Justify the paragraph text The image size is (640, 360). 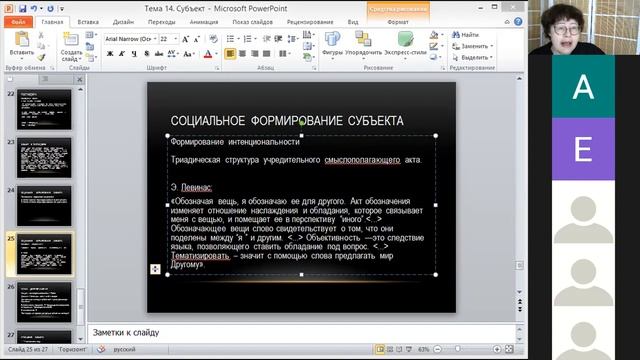(x=267, y=53)
